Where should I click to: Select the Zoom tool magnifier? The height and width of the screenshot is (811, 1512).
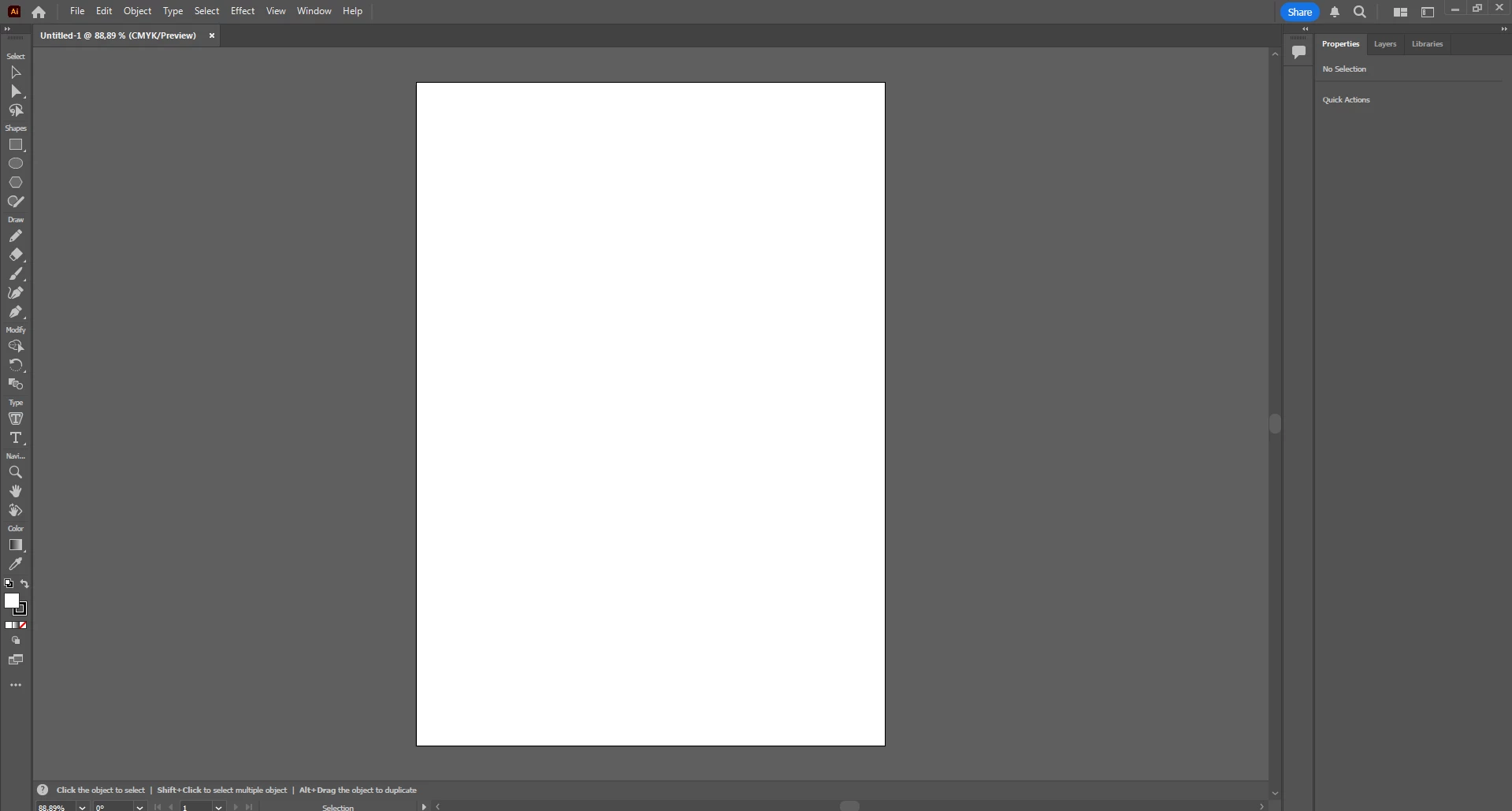tap(16, 473)
